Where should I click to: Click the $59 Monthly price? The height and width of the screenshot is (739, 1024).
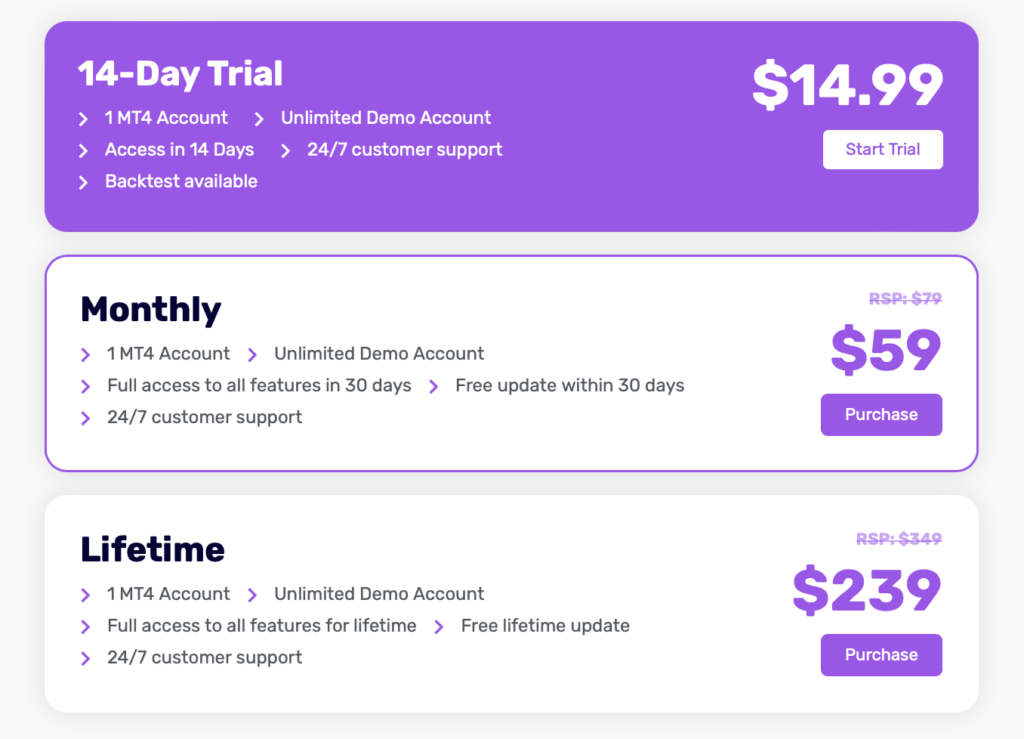(886, 350)
